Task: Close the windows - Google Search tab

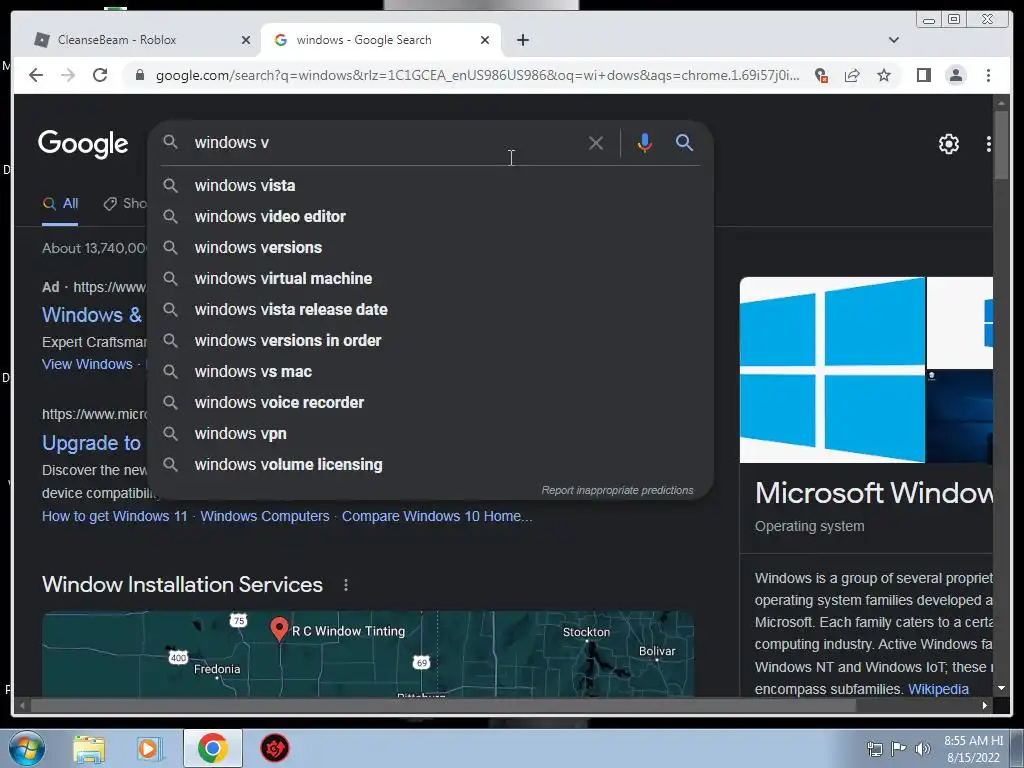Action: (485, 40)
